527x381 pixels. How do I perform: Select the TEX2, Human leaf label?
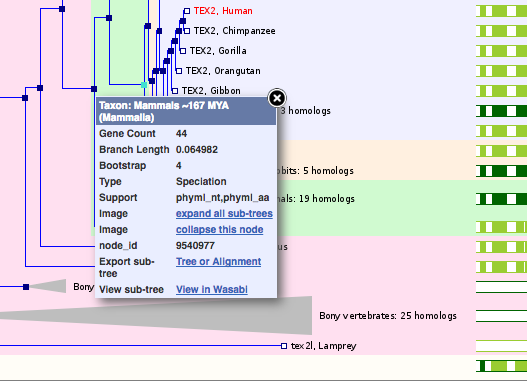pyautogui.click(x=223, y=11)
